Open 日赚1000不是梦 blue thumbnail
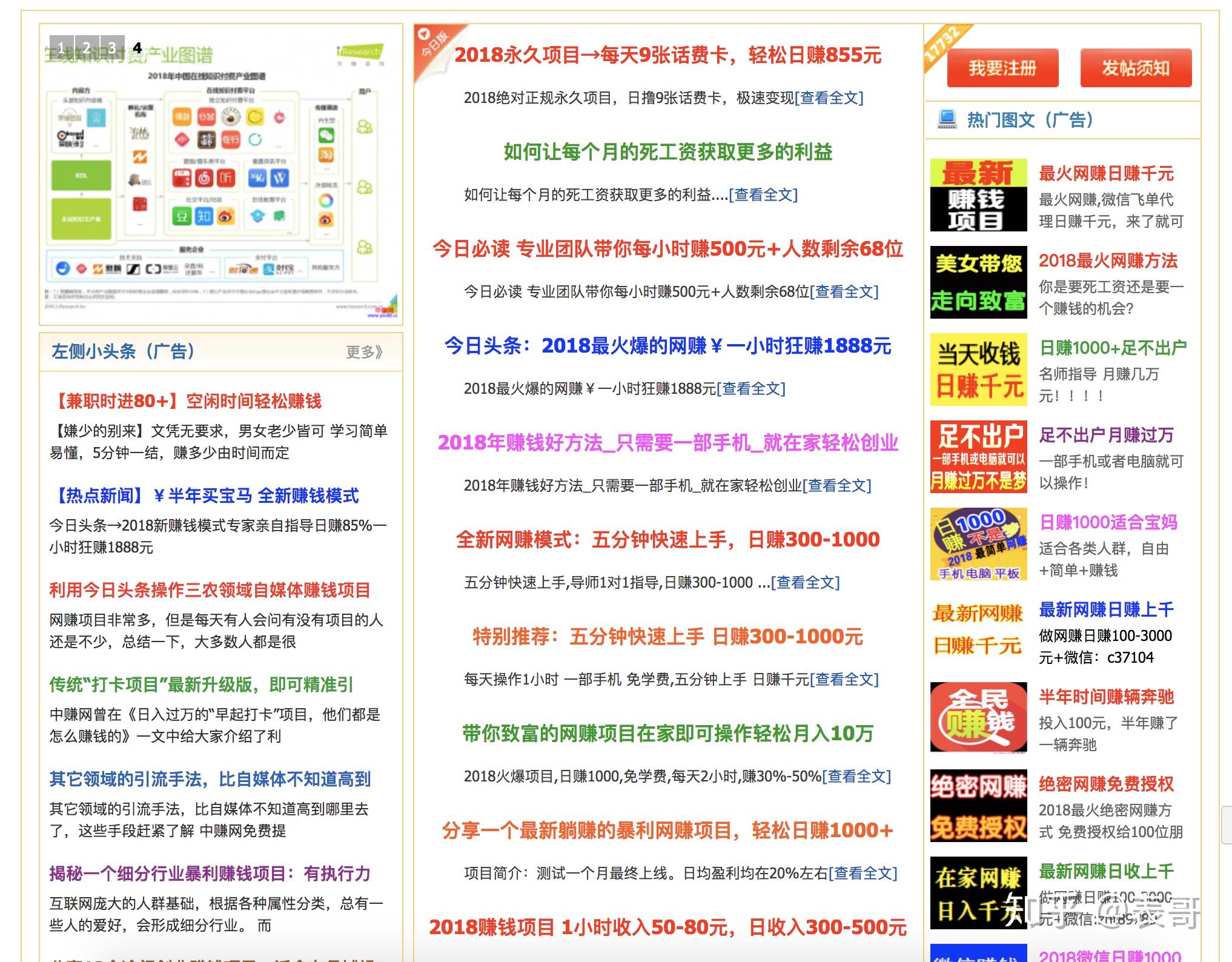 [978, 544]
